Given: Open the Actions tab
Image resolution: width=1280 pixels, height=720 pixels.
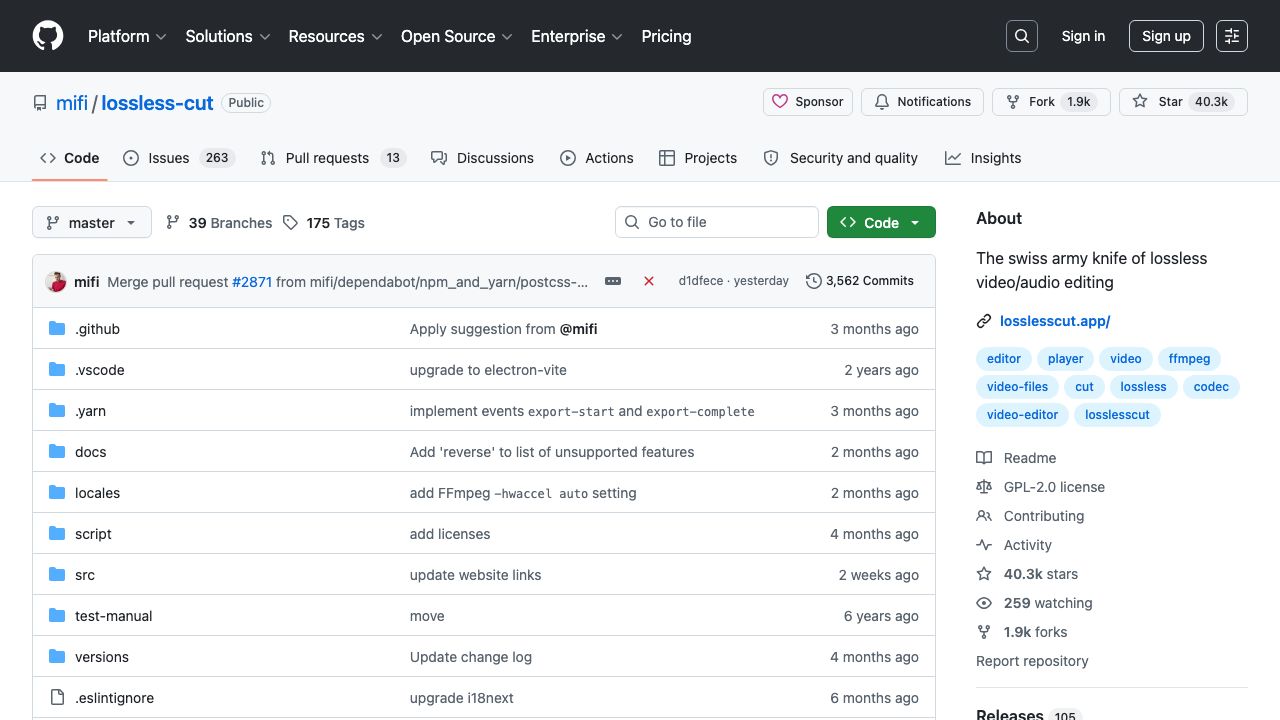Looking at the screenshot, I should tap(597, 158).
